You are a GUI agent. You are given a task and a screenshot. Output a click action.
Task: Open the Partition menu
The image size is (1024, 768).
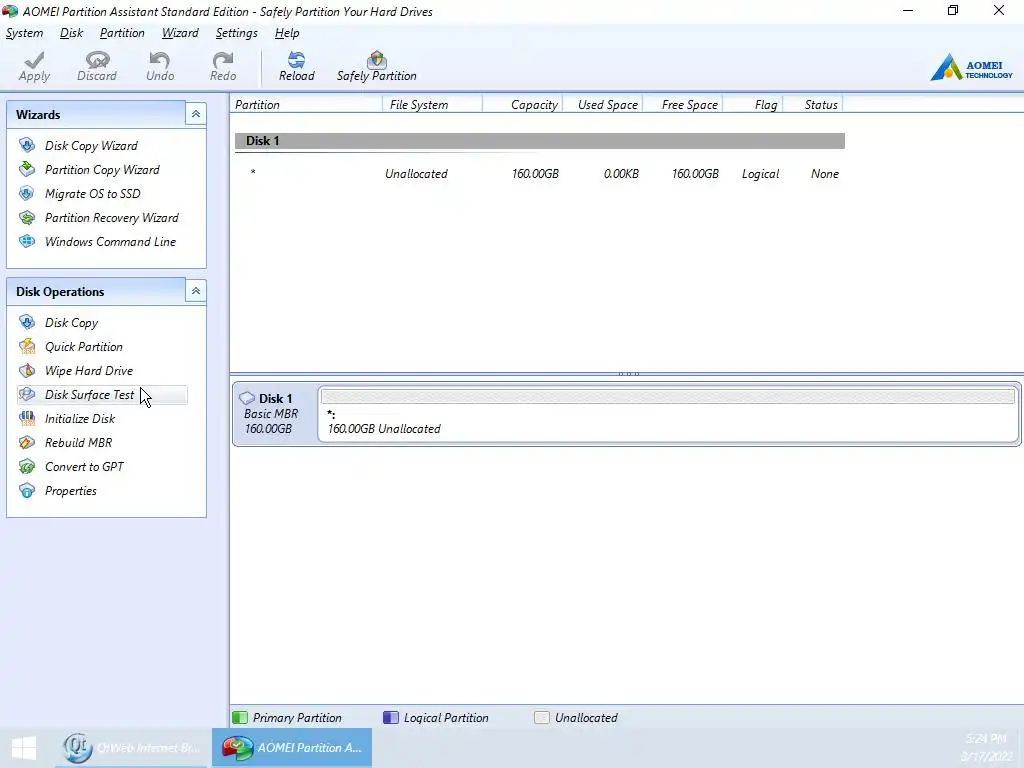click(x=121, y=33)
